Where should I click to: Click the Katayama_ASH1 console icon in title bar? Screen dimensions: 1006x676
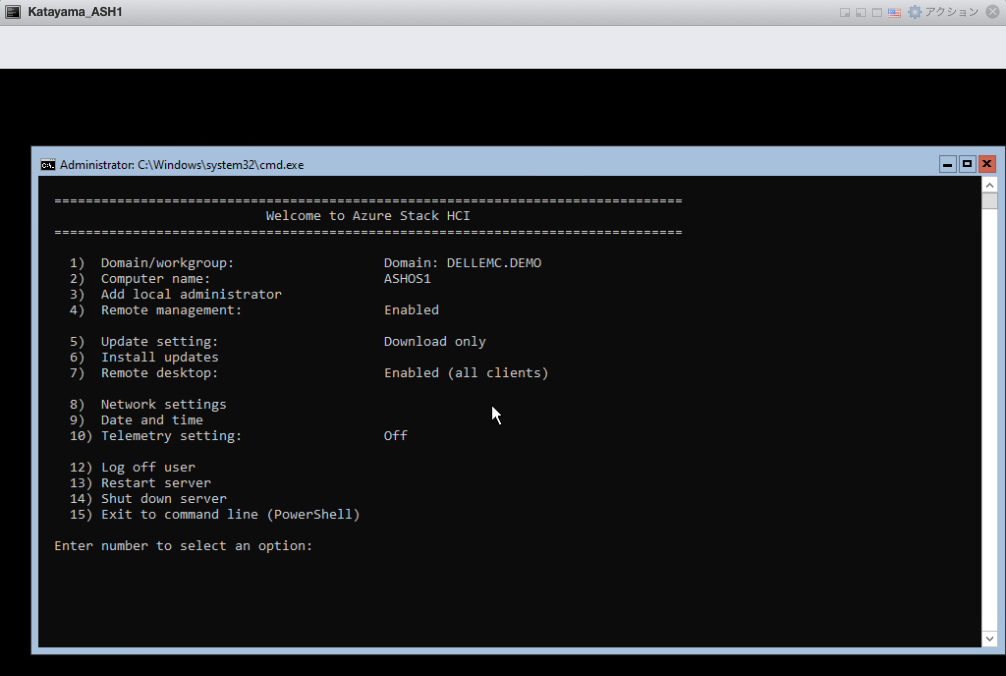pos(13,12)
